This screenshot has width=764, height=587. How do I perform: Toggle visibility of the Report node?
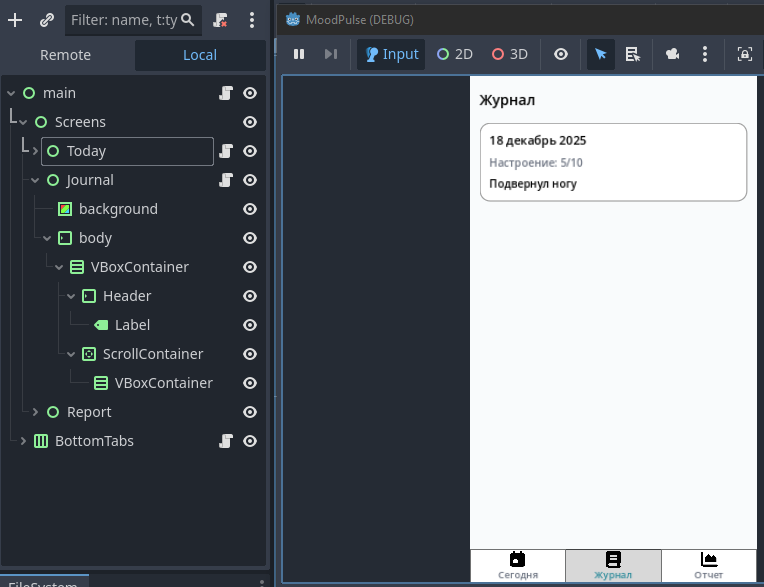pyautogui.click(x=250, y=412)
